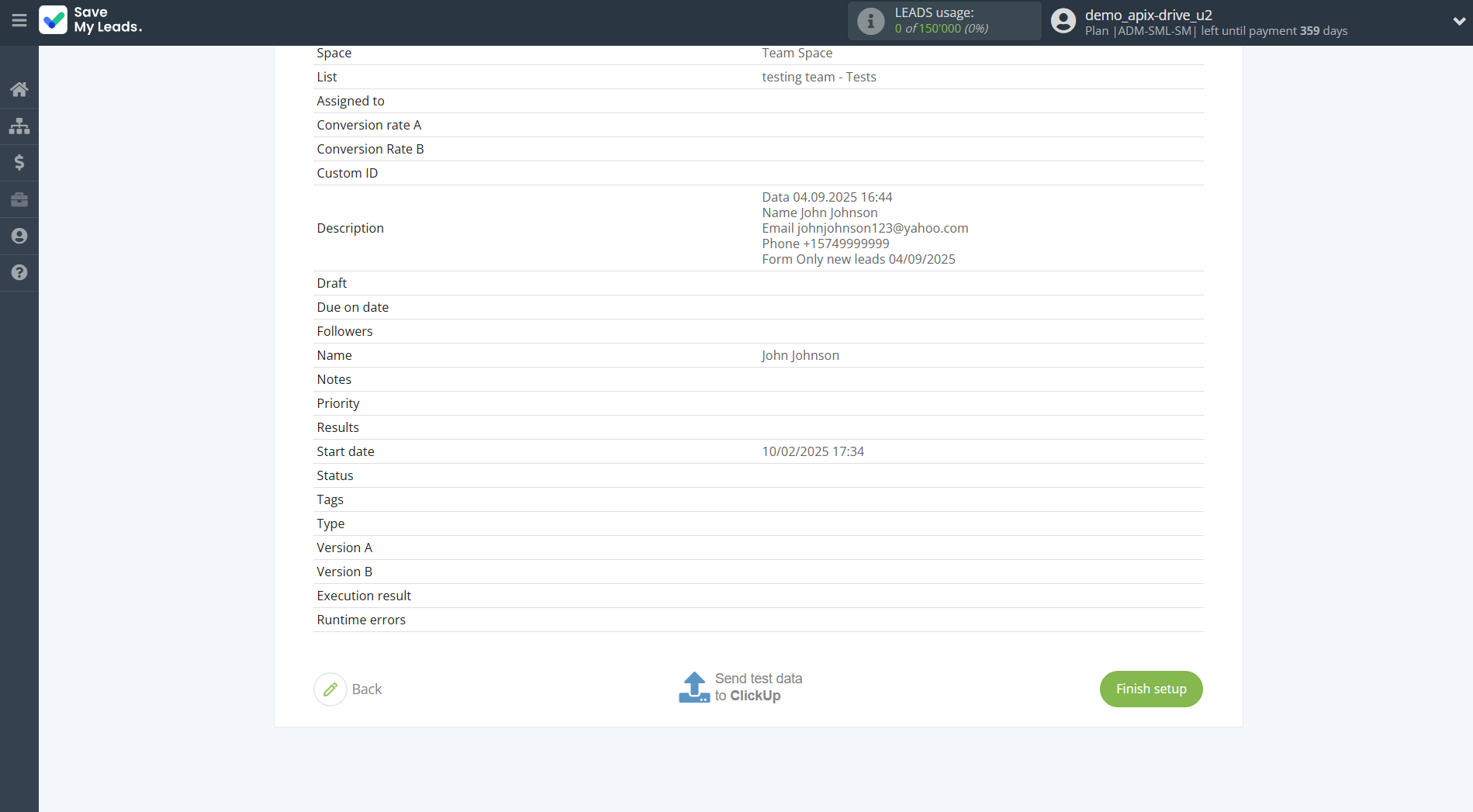Viewport: 1473px width, 812px height.
Task: Click the Finish setup button
Action: click(x=1150, y=689)
